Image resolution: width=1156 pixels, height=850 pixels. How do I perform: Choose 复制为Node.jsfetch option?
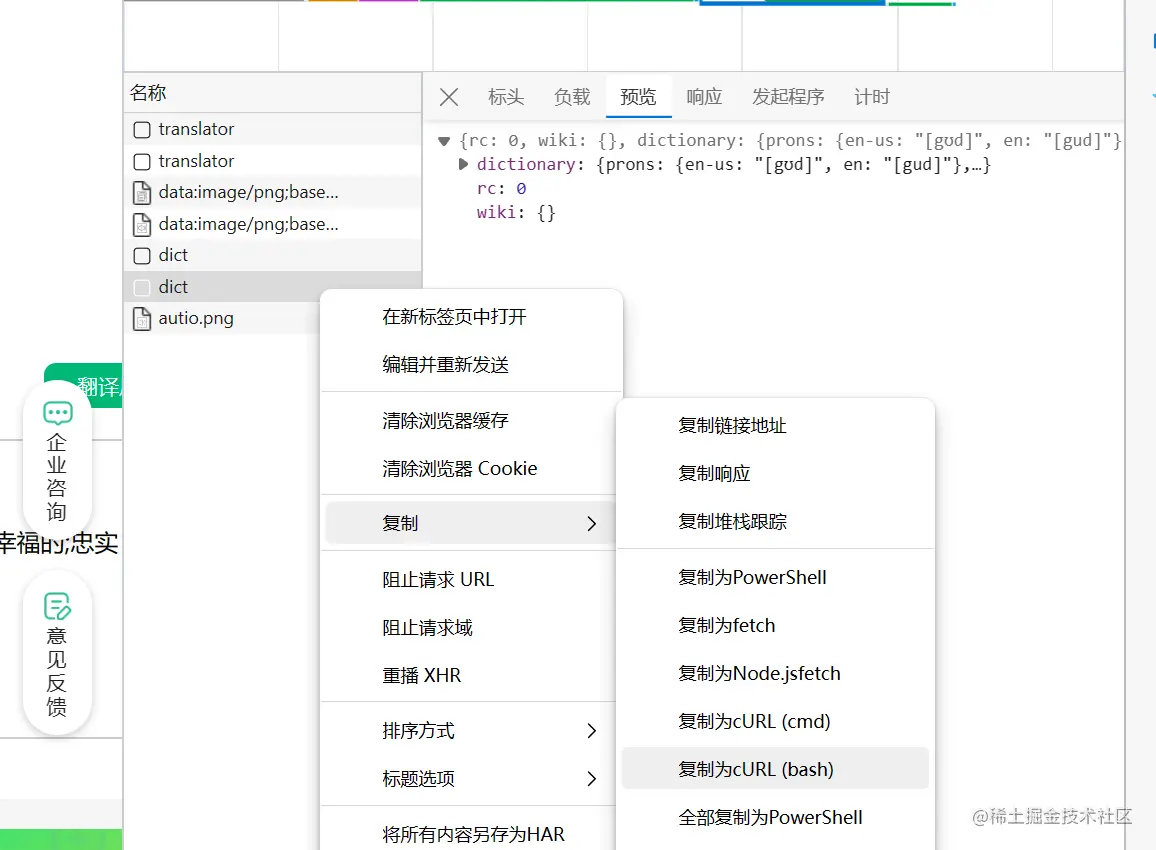tap(775, 673)
